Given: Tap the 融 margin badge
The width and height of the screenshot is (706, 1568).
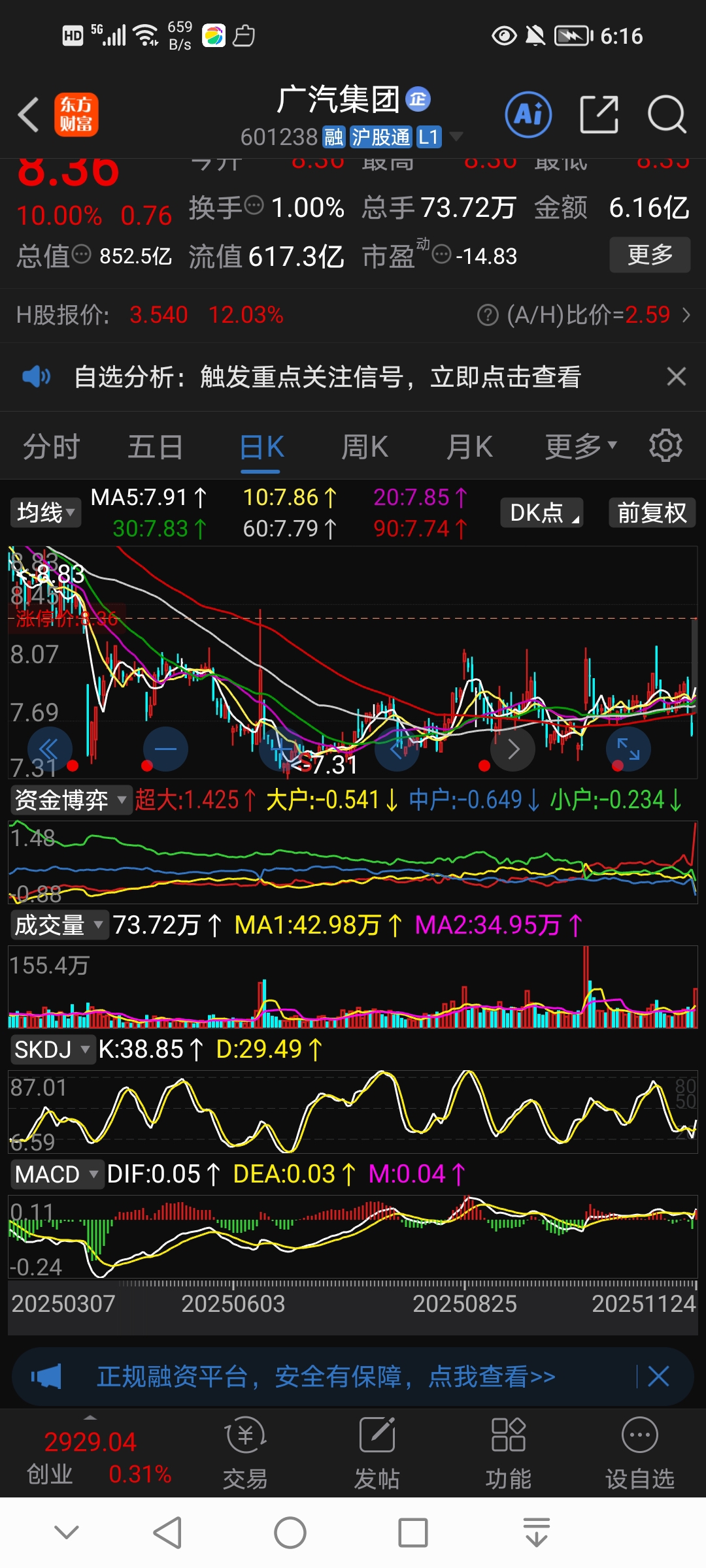Looking at the screenshot, I should (x=333, y=137).
